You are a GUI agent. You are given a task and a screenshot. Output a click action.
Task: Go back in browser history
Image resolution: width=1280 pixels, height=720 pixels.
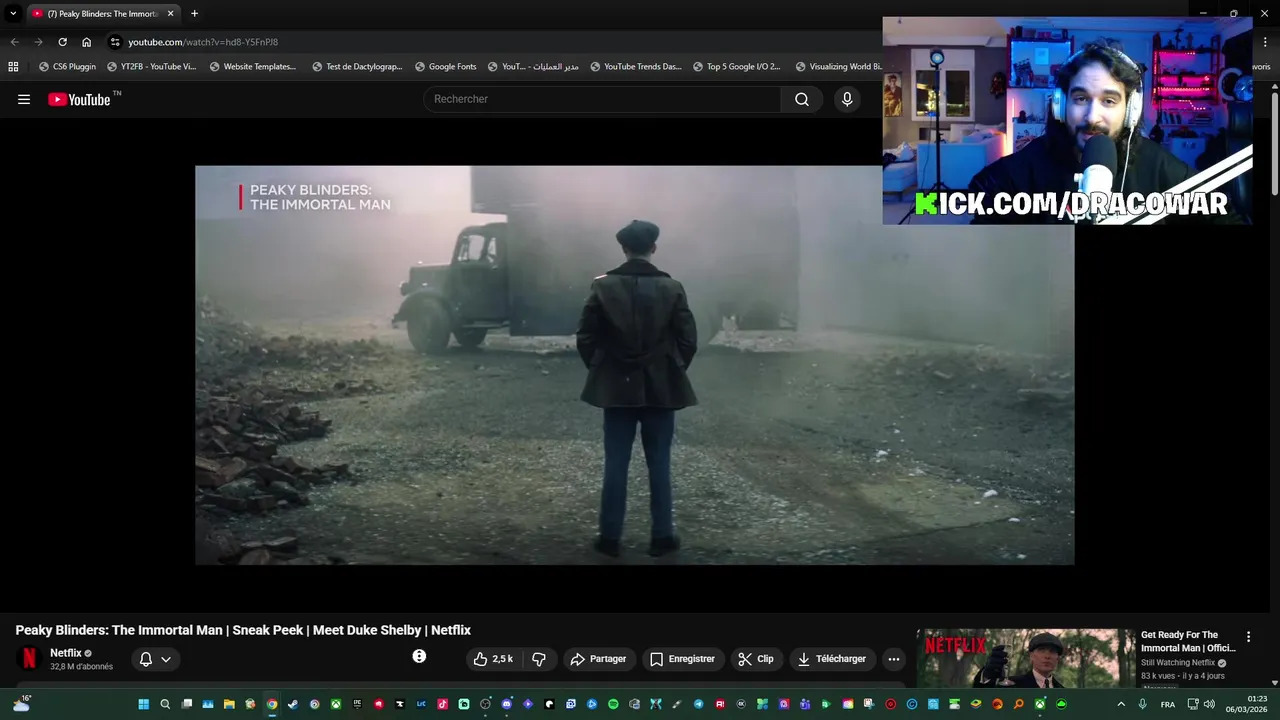pos(14,42)
